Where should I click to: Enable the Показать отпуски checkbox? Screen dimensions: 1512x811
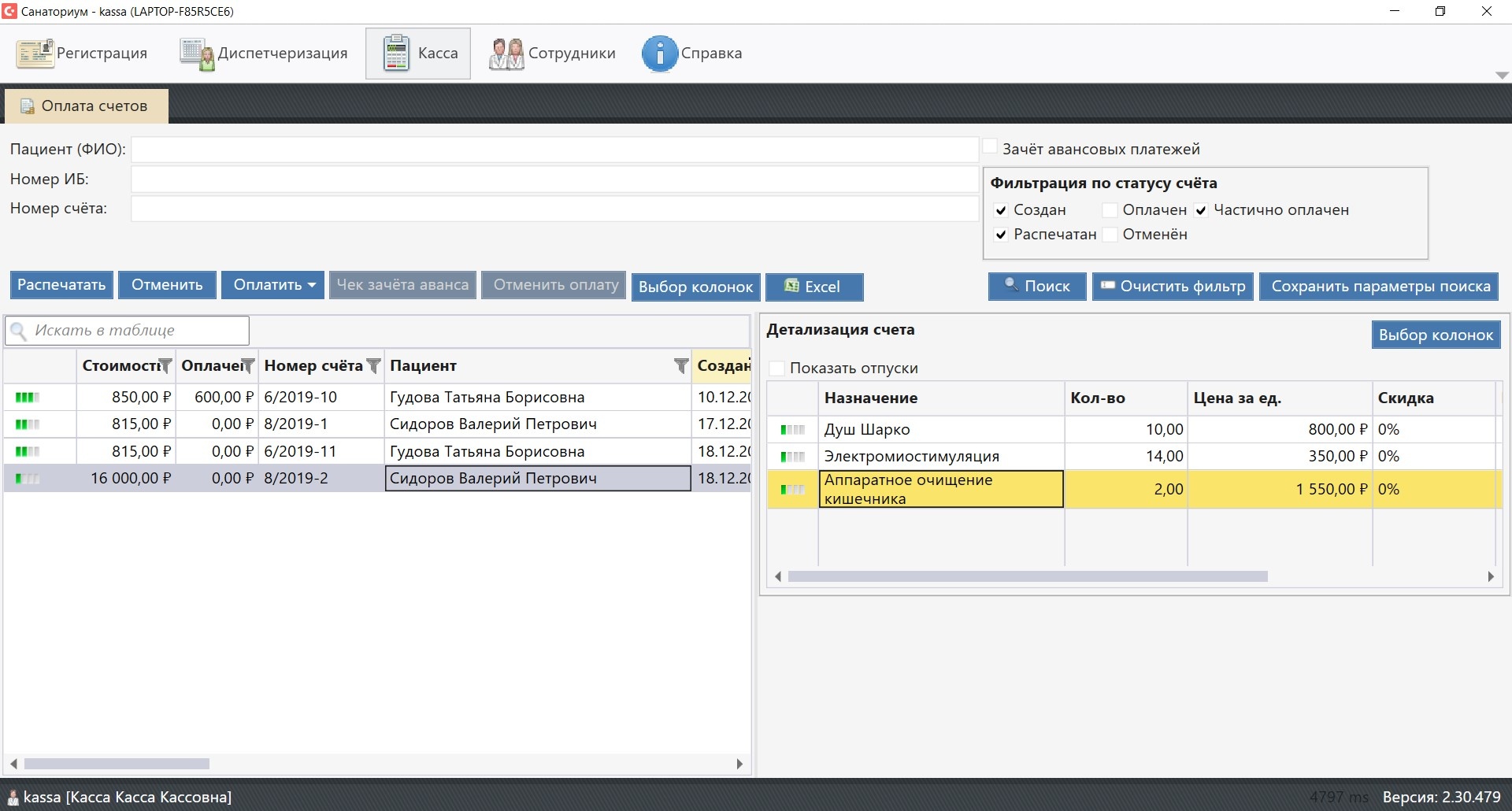[x=777, y=368]
